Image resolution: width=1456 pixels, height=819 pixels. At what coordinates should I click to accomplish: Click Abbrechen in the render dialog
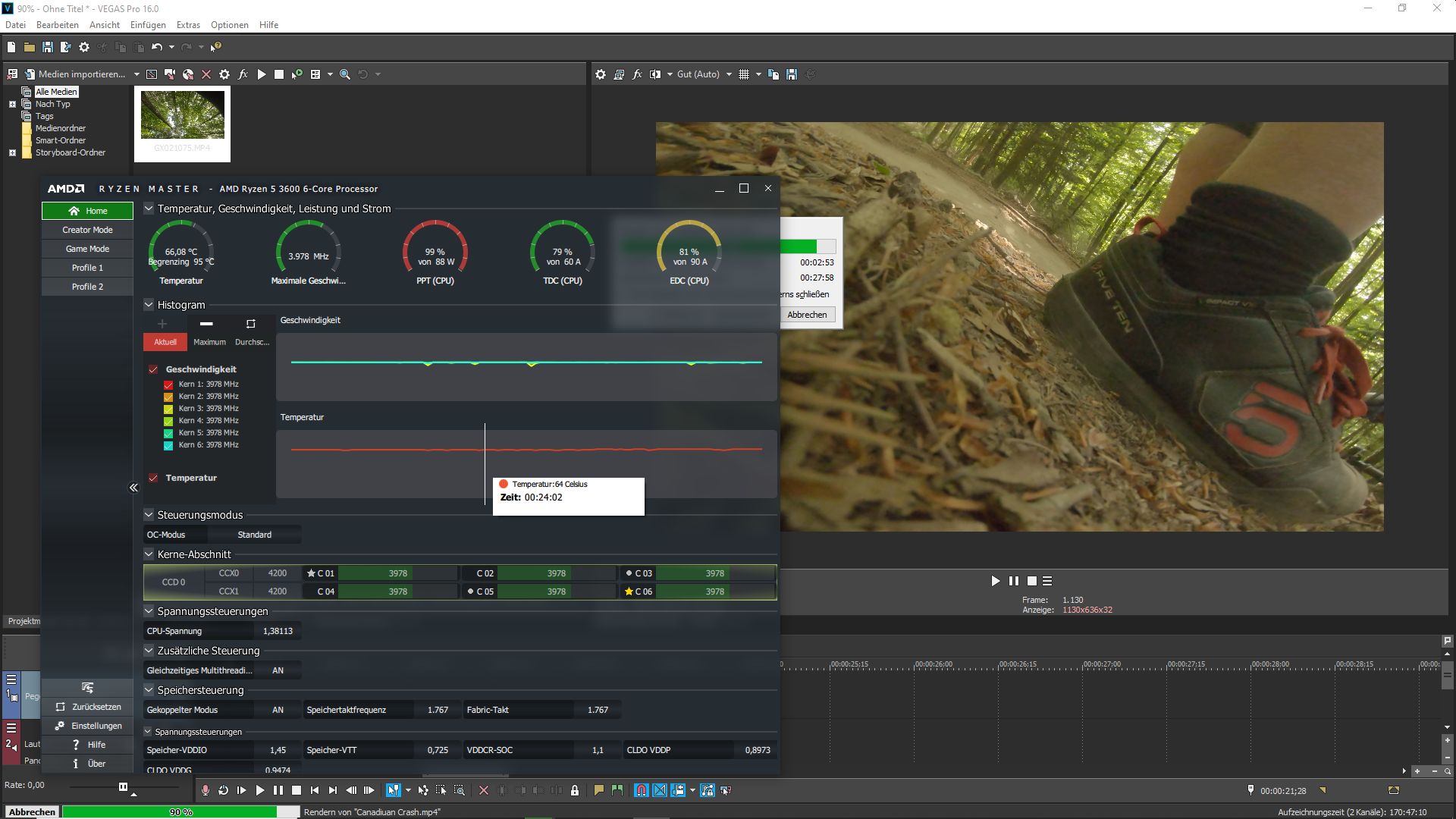807,315
